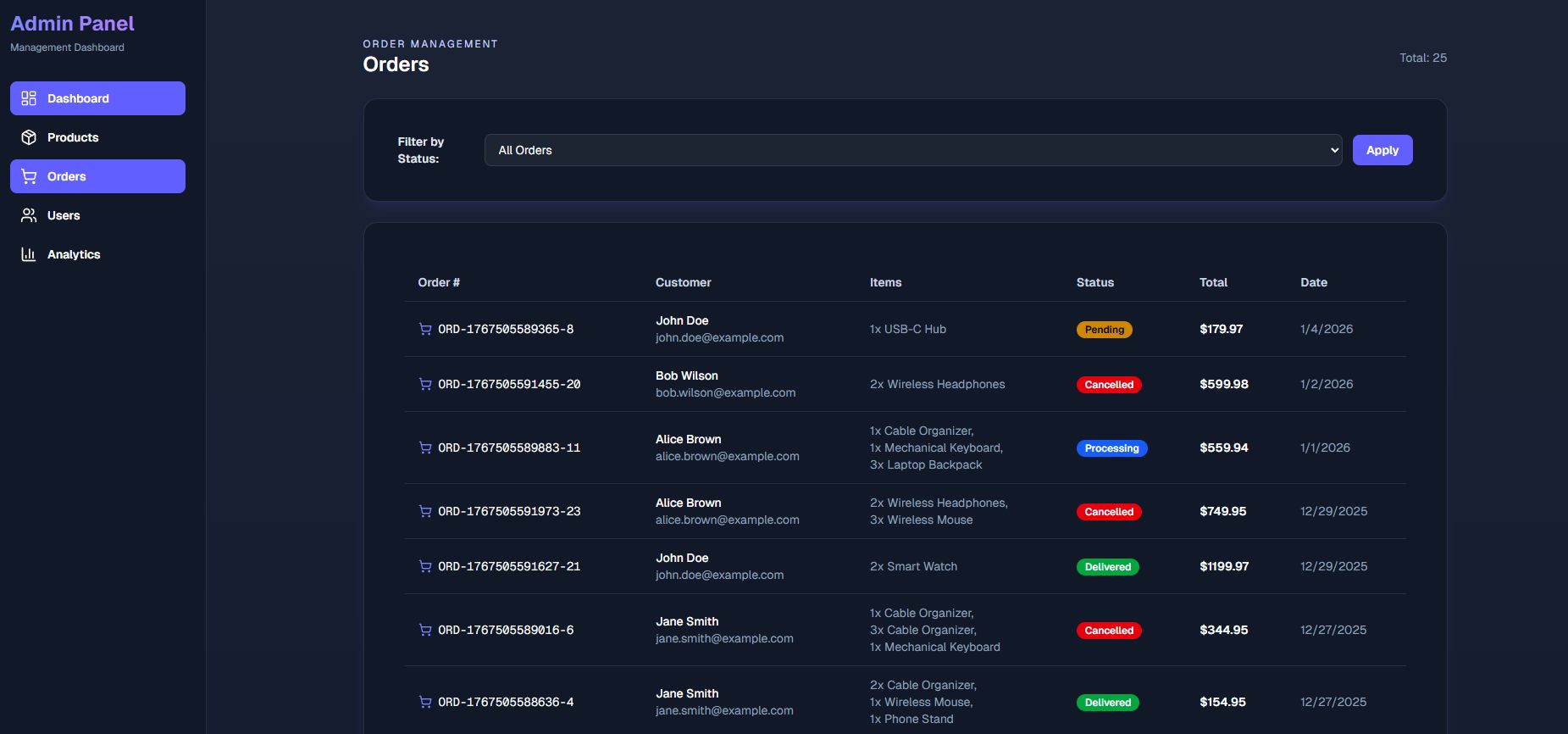Click the Total column header

click(1213, 282)
